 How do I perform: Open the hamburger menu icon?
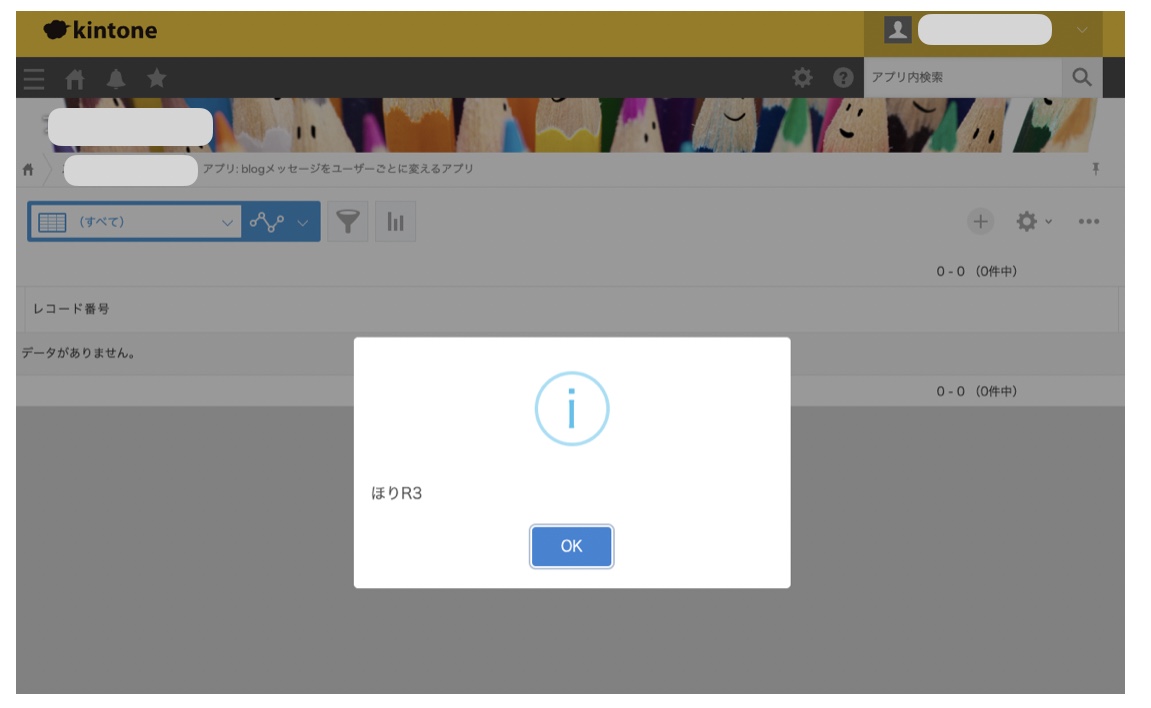point(34,78)
